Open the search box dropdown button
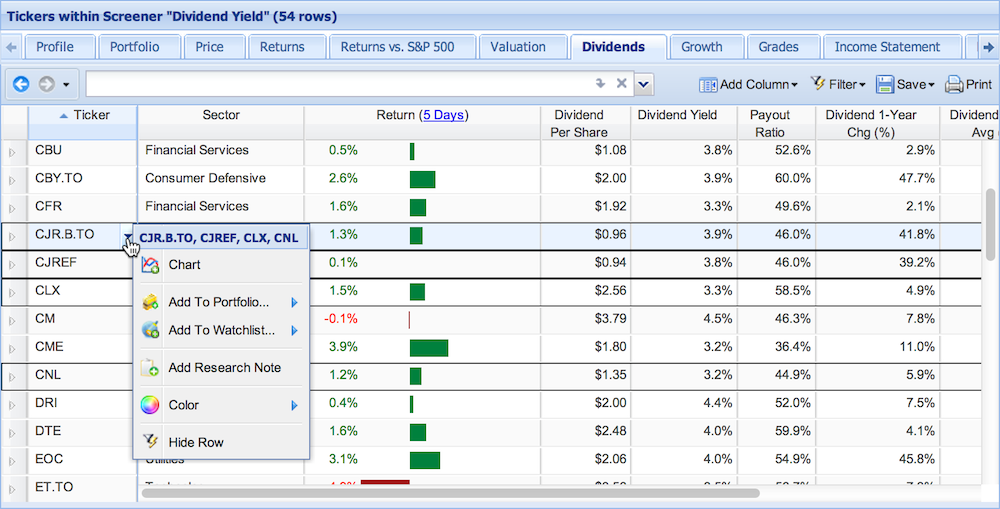The width and height of the screenshot is (1000, 509). [x=643, y=84]
